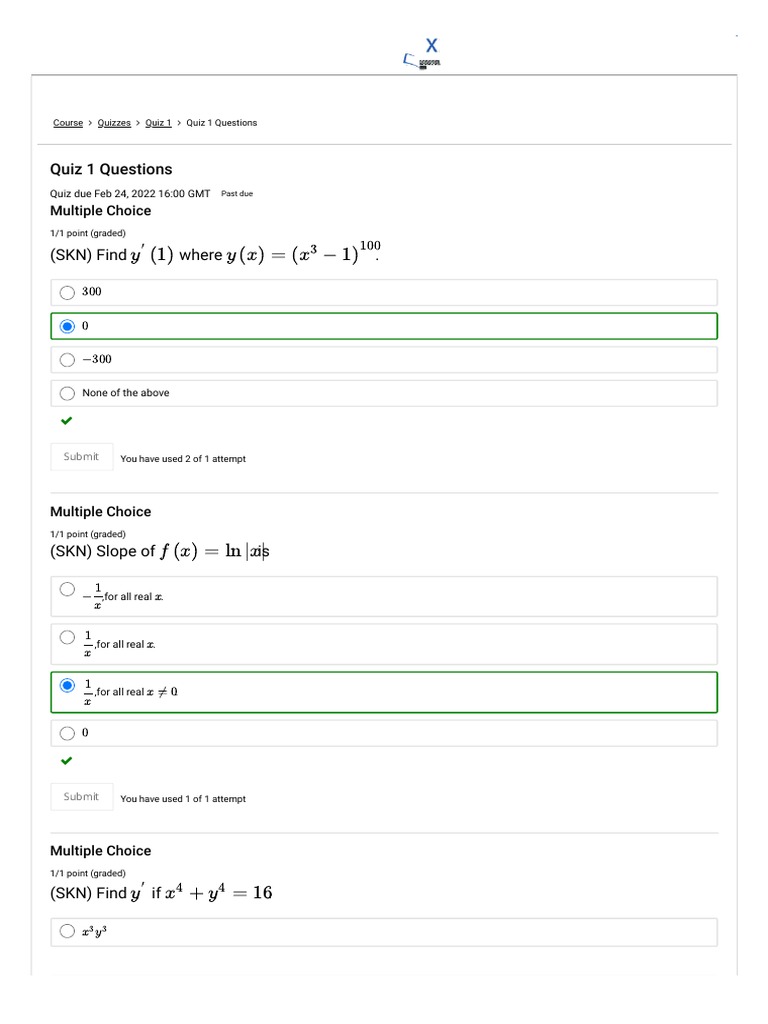Viewport: 768px width, 1024px height.
Task: Submit the ln|x| slope question
Action: click(x=81, y=797)
